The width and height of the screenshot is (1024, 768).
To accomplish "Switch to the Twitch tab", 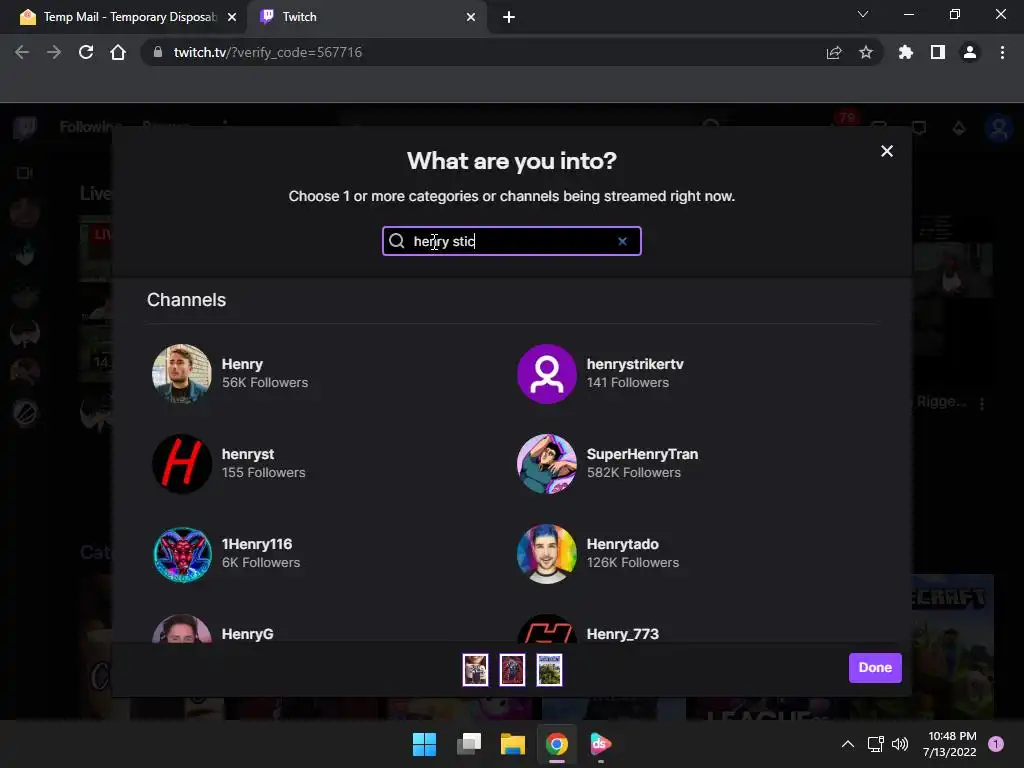I will pyautogui.click(x=366, y=17).
